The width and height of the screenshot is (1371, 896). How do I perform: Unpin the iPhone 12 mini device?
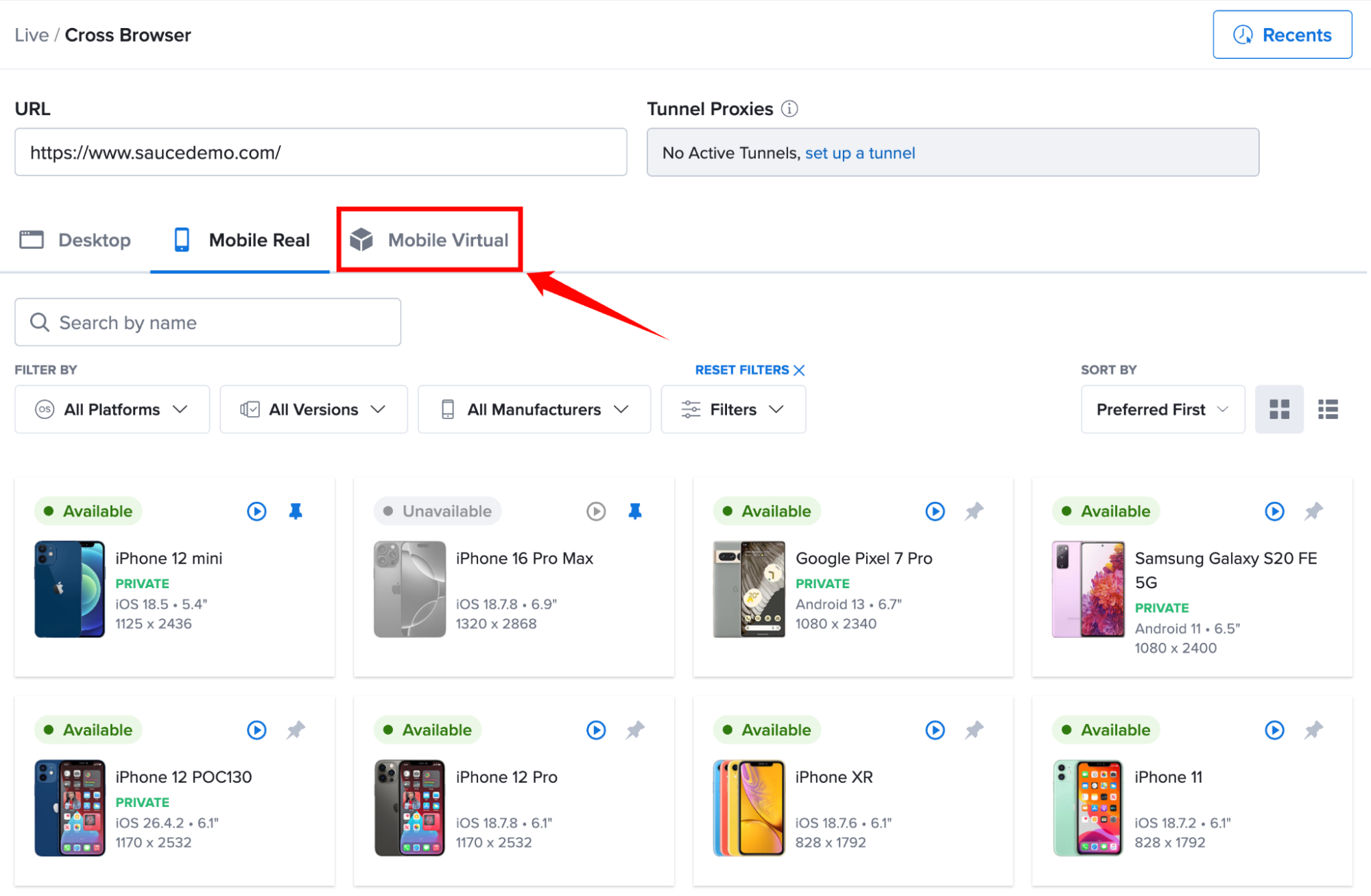coord(296,511)
